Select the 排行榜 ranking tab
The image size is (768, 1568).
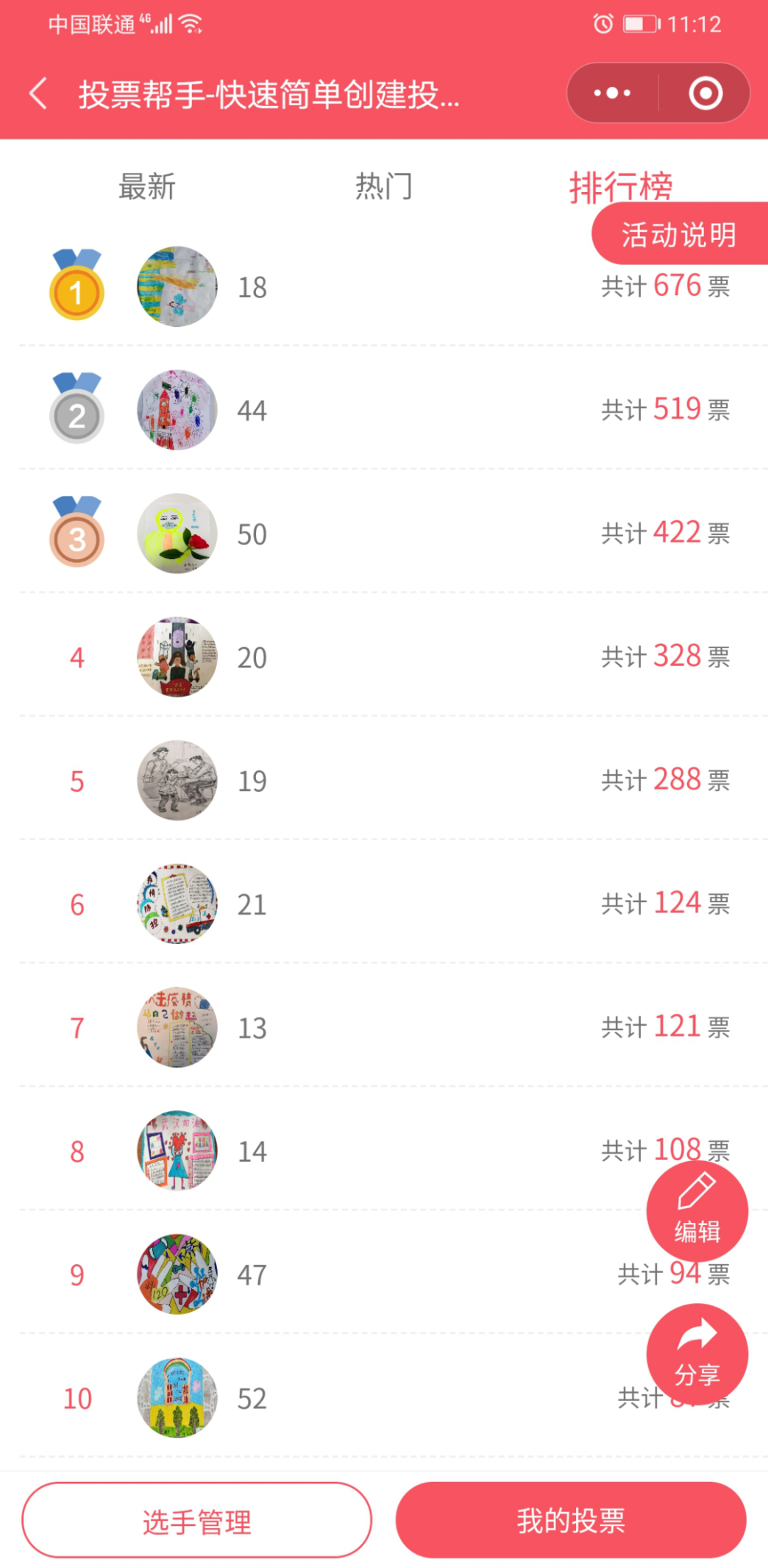tap(620, 185)
